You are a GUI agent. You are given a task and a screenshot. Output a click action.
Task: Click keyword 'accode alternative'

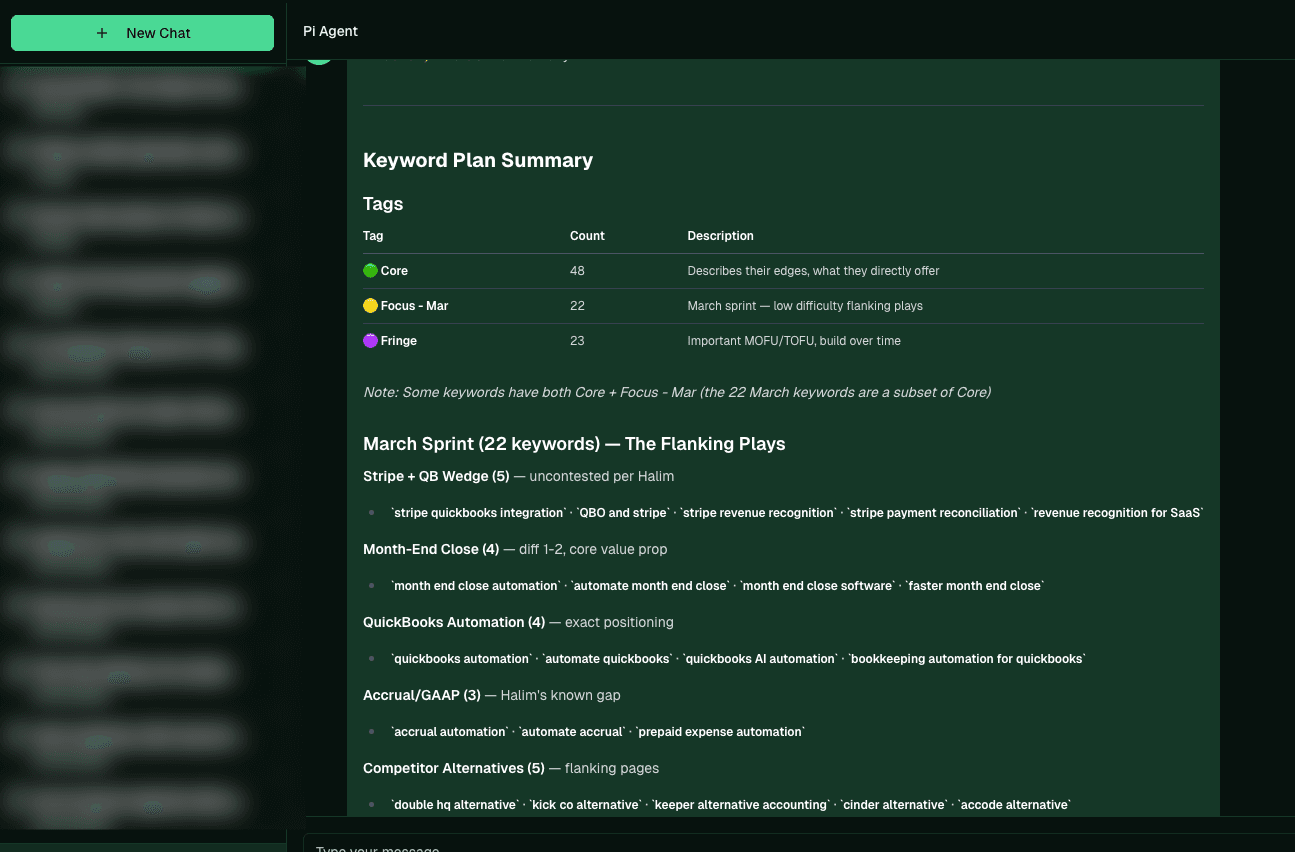pyautogui.click(x=1015, y=805)
